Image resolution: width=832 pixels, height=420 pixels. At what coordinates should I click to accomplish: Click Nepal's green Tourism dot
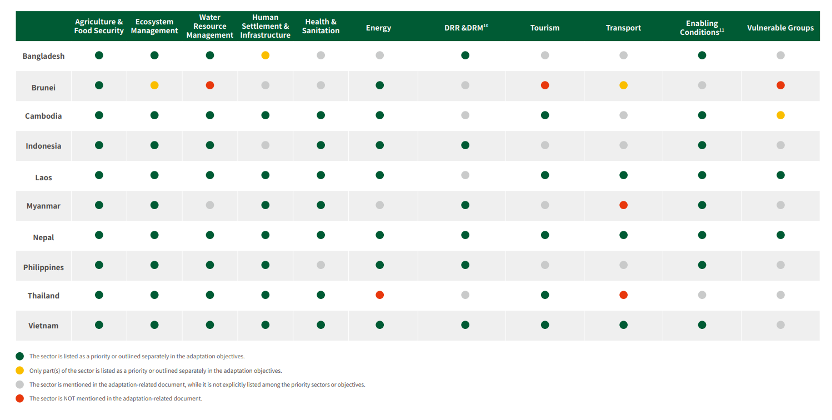point(545,235)
